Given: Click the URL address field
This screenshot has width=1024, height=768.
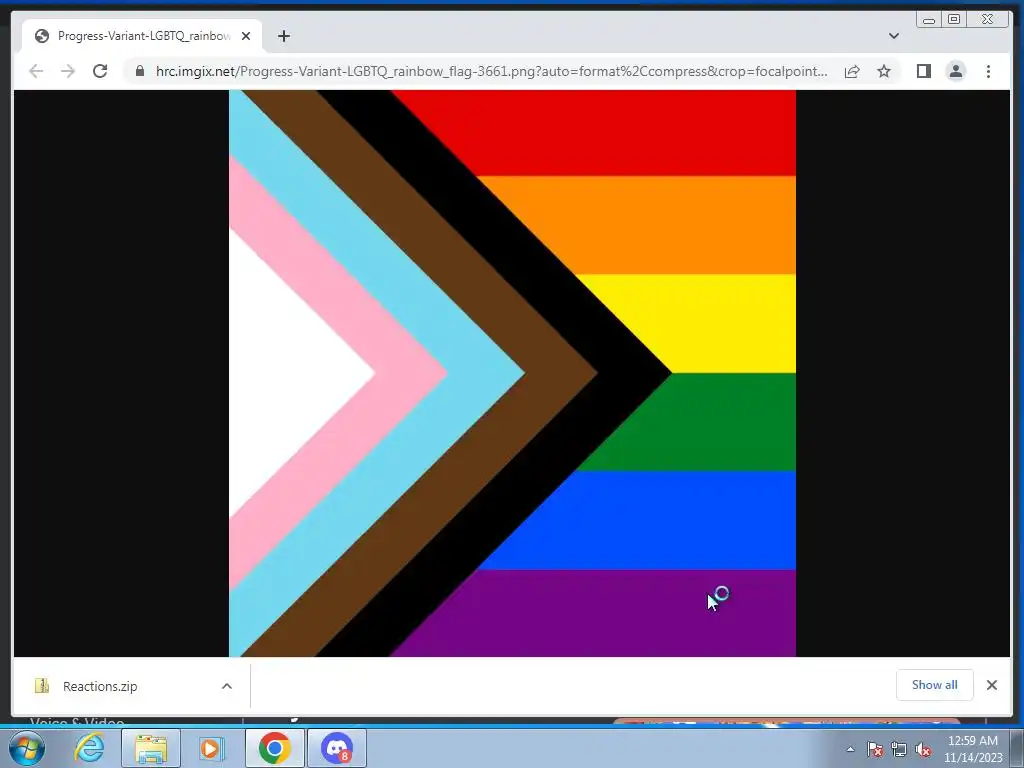Looking at the screenshot, I should (x=491, y=71).
